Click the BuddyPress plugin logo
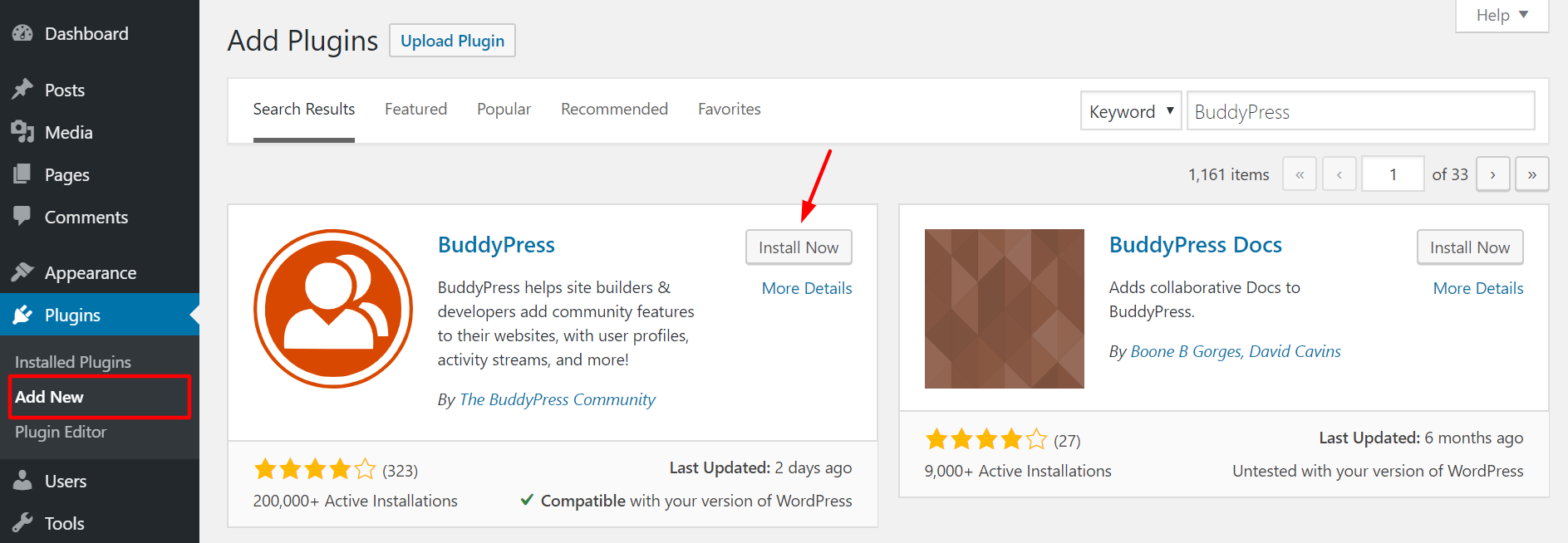Viewport: 1568px width, 543px height. pyautogui.click(x=332, y=308)
